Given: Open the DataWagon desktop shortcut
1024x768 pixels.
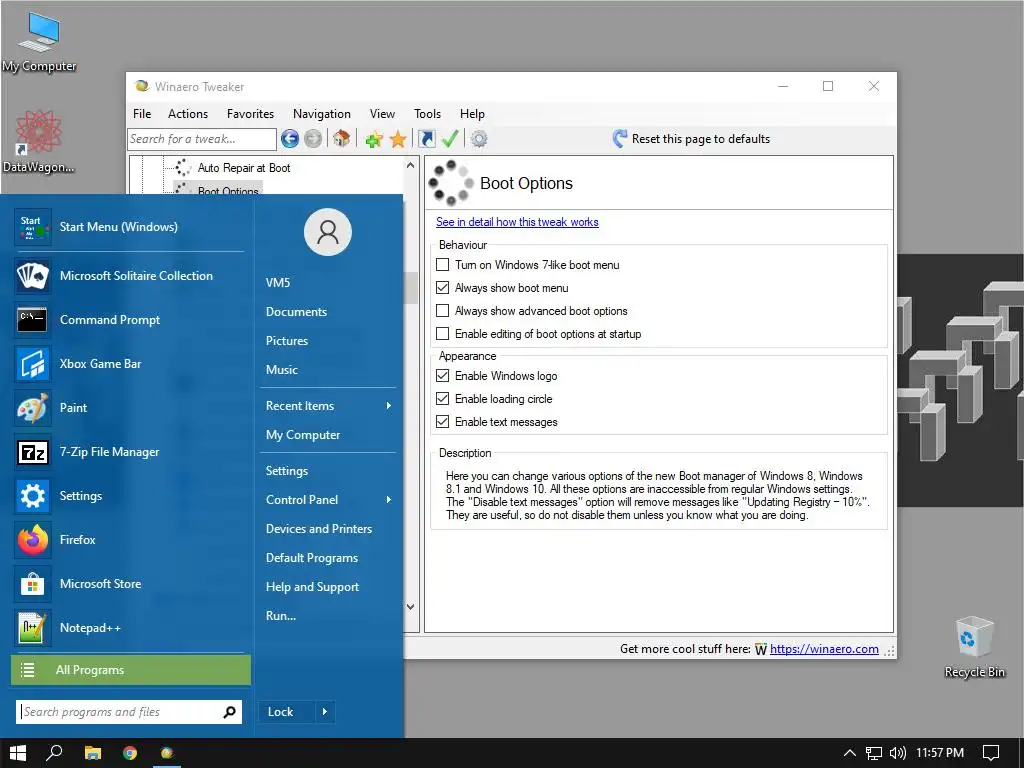Looking at the screenshot, I should tap(38, 142).
